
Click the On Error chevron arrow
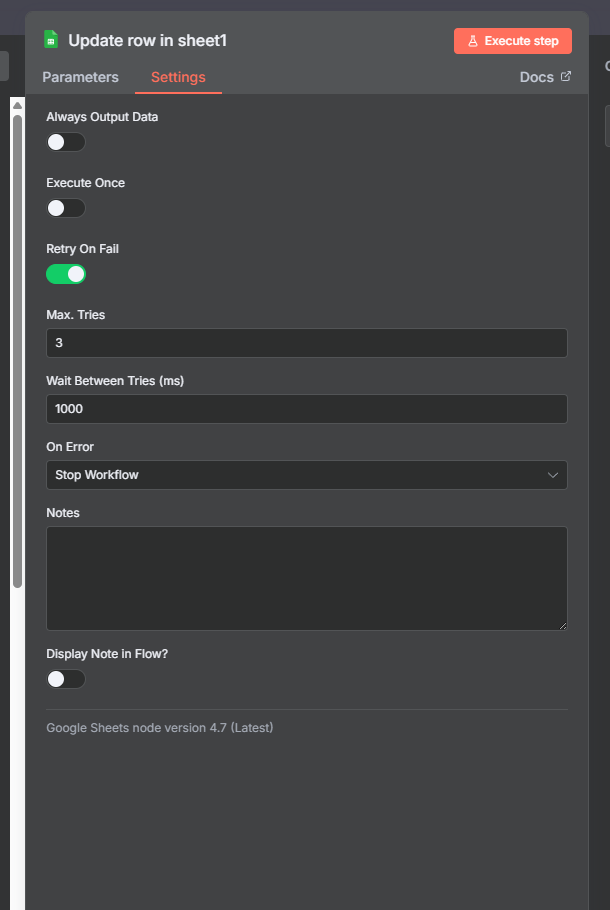(553, 475)
